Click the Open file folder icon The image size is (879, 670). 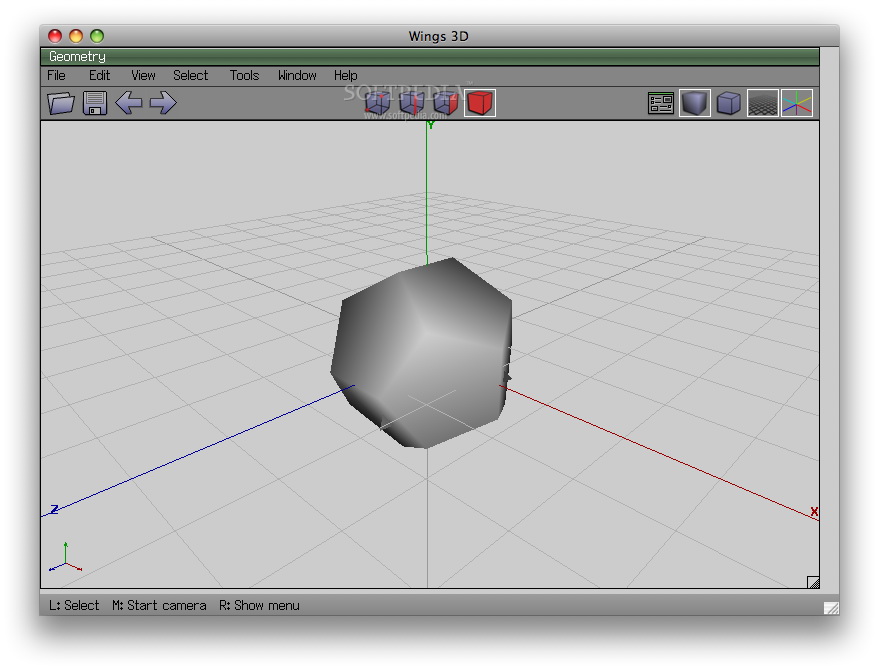click(x=61, y=103)
